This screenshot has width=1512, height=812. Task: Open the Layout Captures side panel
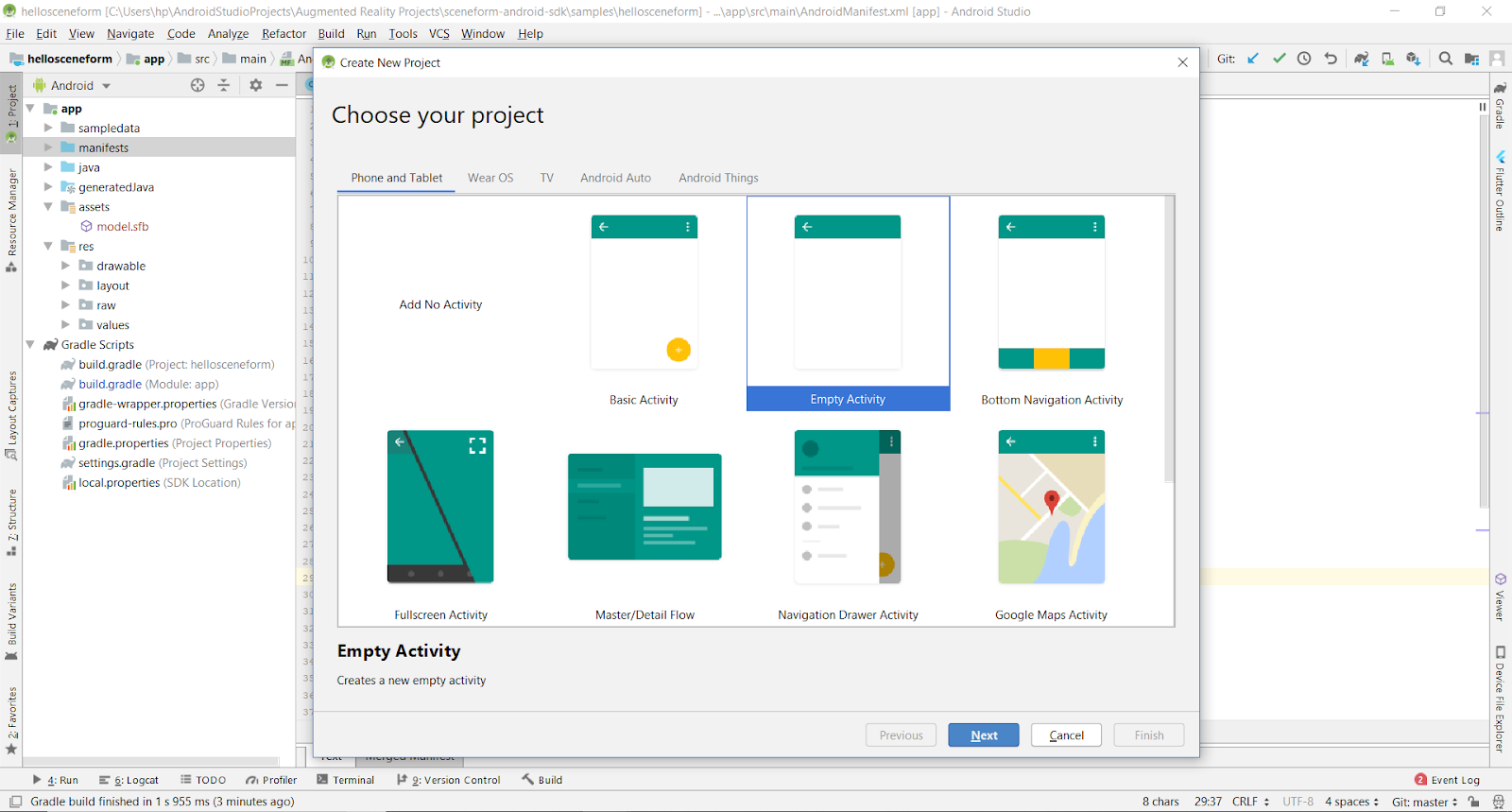11,416
